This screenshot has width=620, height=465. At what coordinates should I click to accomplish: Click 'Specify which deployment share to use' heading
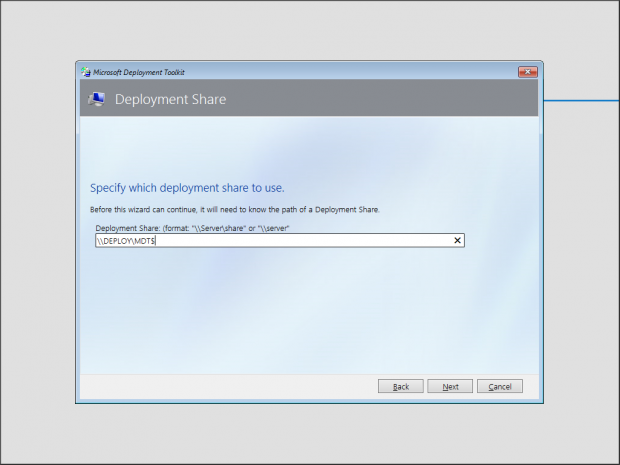pos(194,187)
